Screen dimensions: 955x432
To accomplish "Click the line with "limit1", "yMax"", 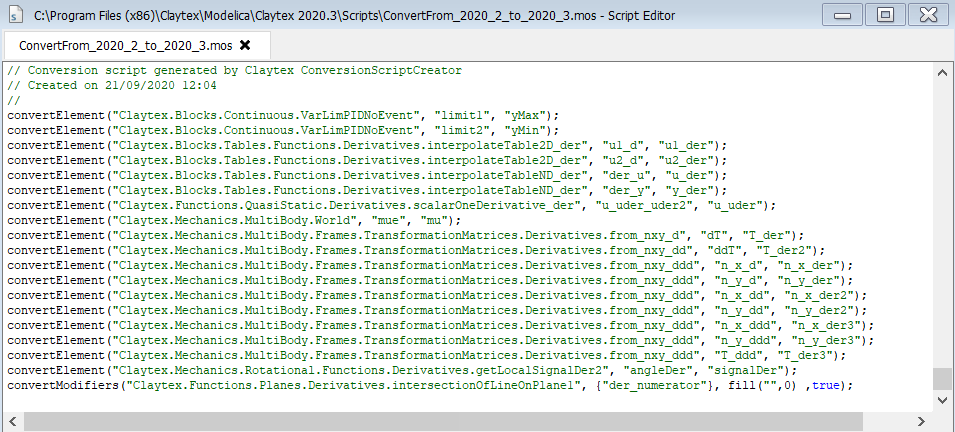I will click(x=283, y=115).
